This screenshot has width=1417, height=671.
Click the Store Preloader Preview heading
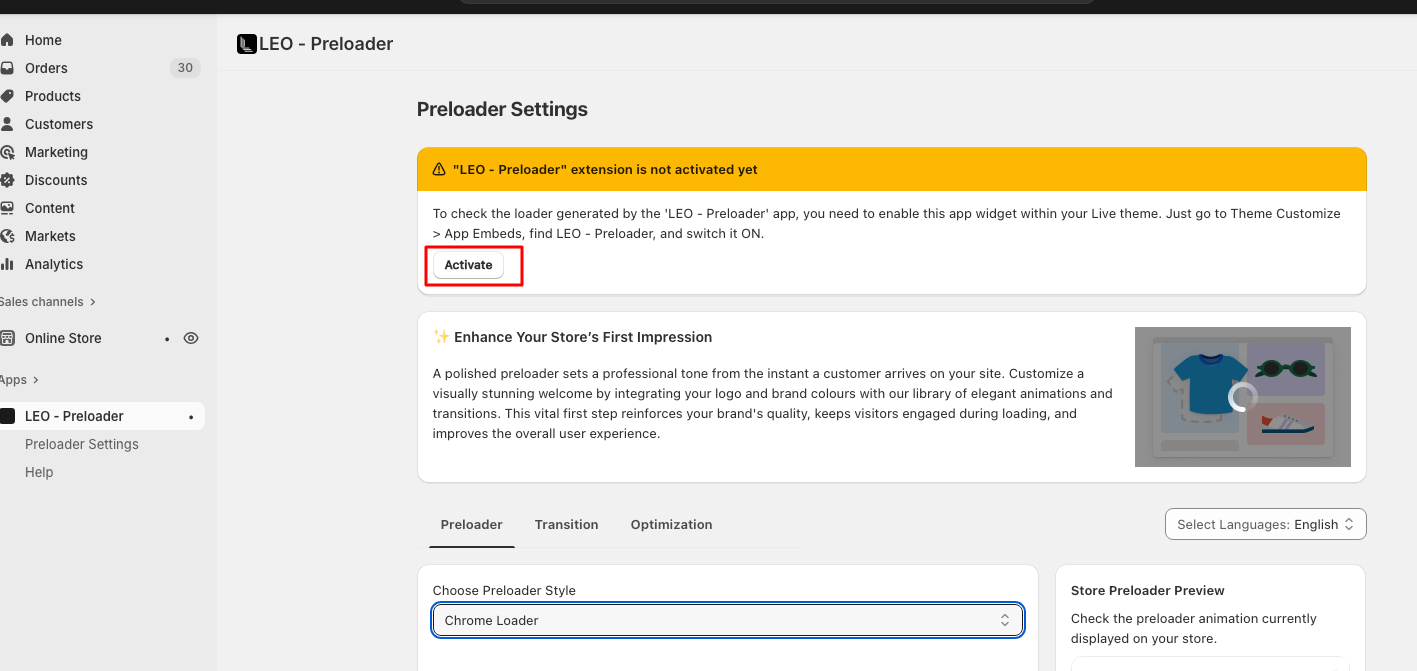(1148, 591)
